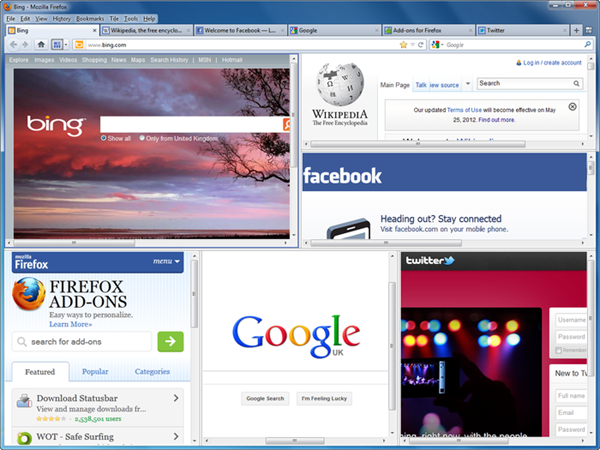Viewport: 600px width, 450px height.
Task: Click the Bing search magnifier button
Action: pos(287,125)
